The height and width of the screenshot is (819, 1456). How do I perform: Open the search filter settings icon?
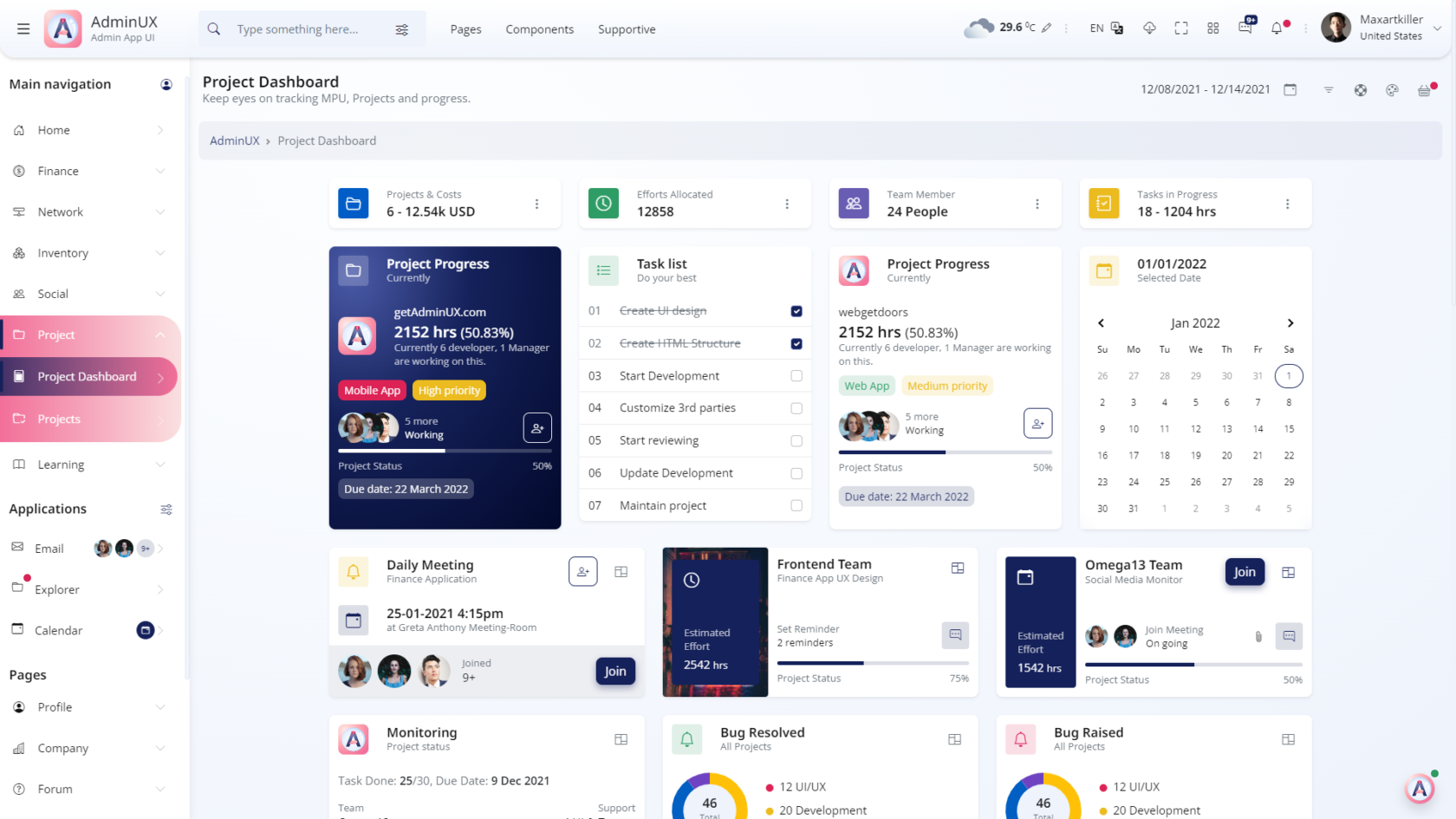(x=401, y=29)
